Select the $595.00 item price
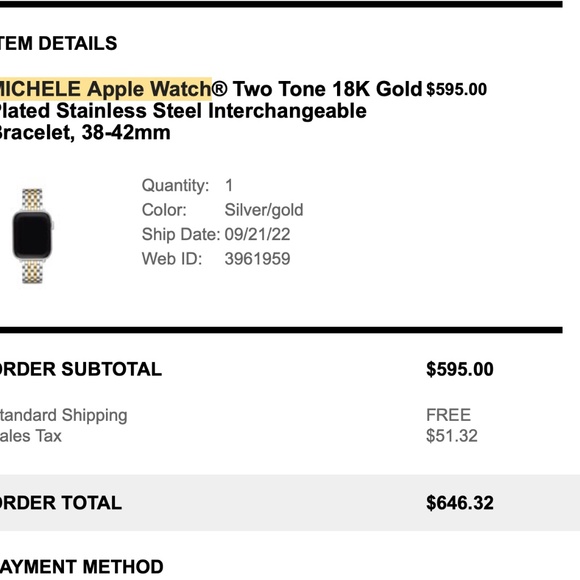Viewport: 580px width, 580px height. pos(456,90)
